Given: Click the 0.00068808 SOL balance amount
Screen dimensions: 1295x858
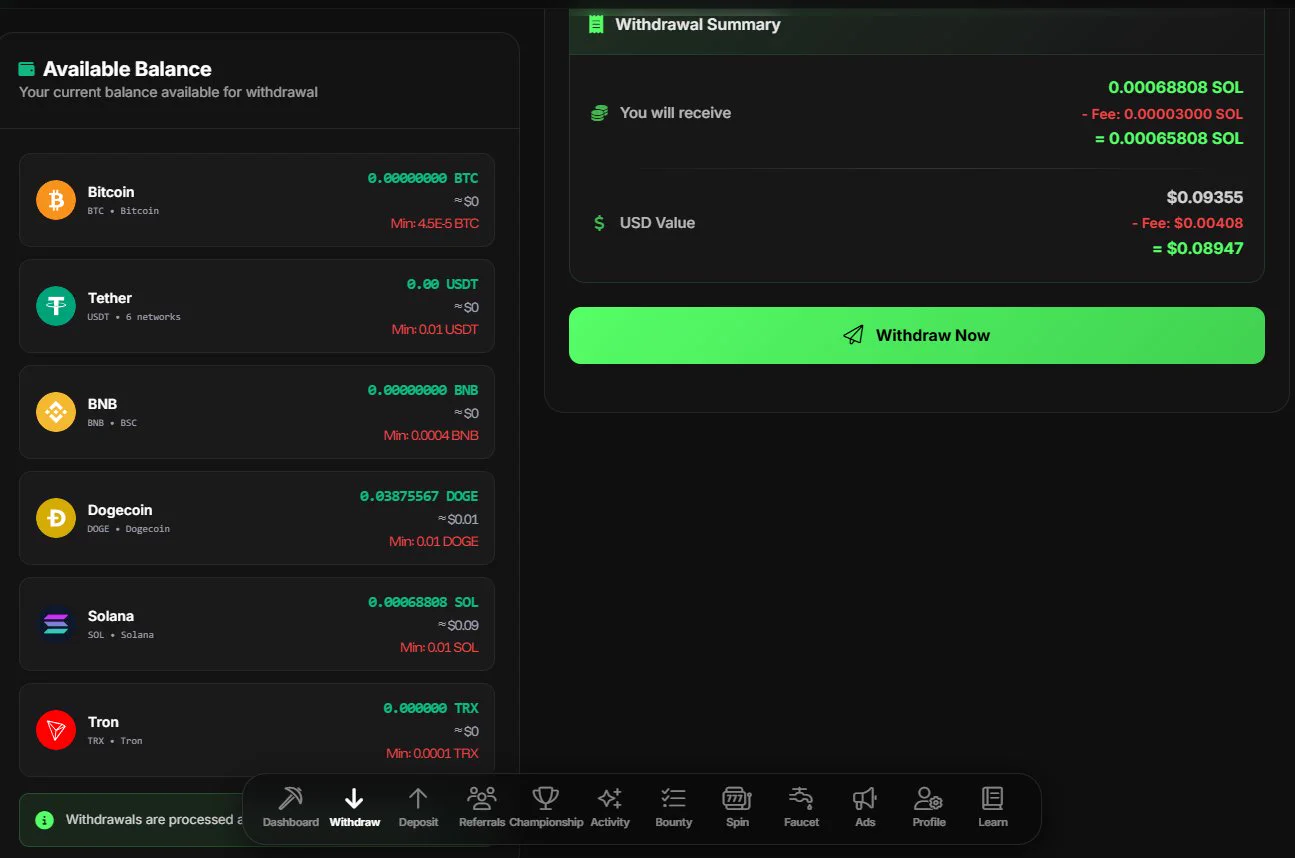Looking at the screenshot, I should click(423, 602).
